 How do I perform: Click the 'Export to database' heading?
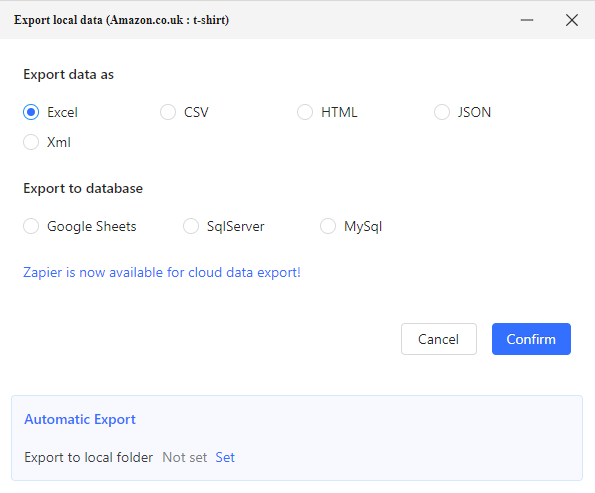coord(83,188)
